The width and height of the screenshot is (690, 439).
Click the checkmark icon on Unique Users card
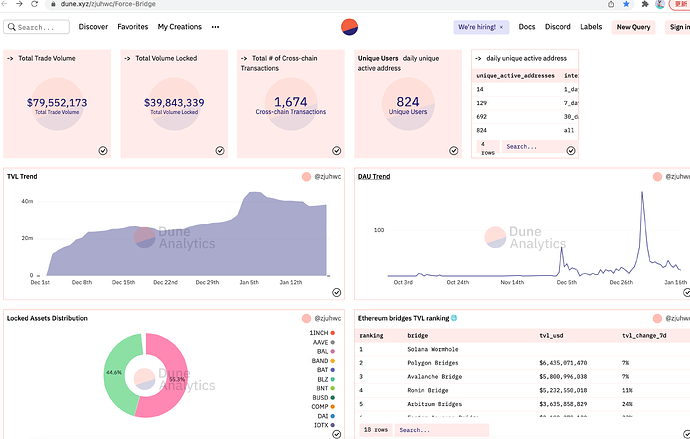[454, 151]
